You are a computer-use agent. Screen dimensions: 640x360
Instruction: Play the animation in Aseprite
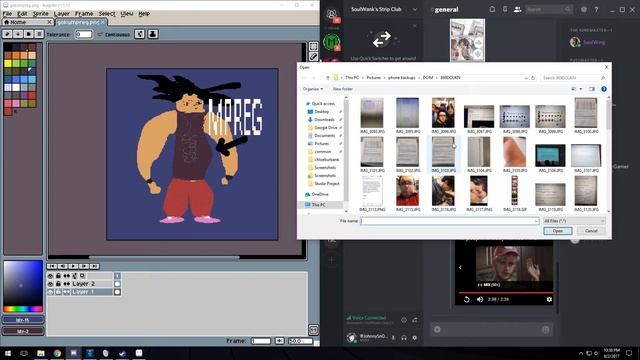point(73,266)
